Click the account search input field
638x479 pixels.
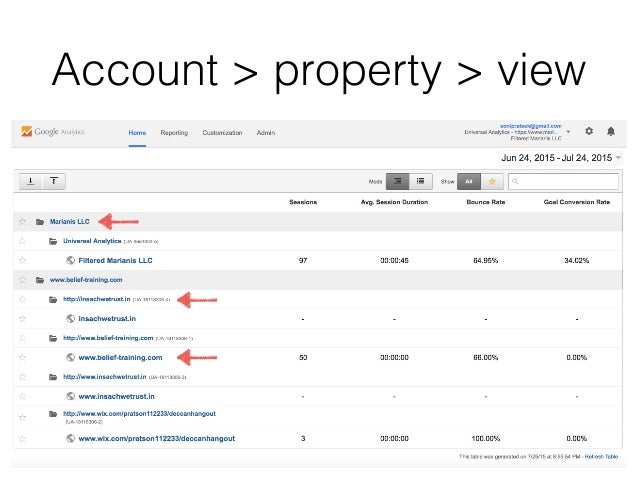pyautogui.click(x=564, y=182)
